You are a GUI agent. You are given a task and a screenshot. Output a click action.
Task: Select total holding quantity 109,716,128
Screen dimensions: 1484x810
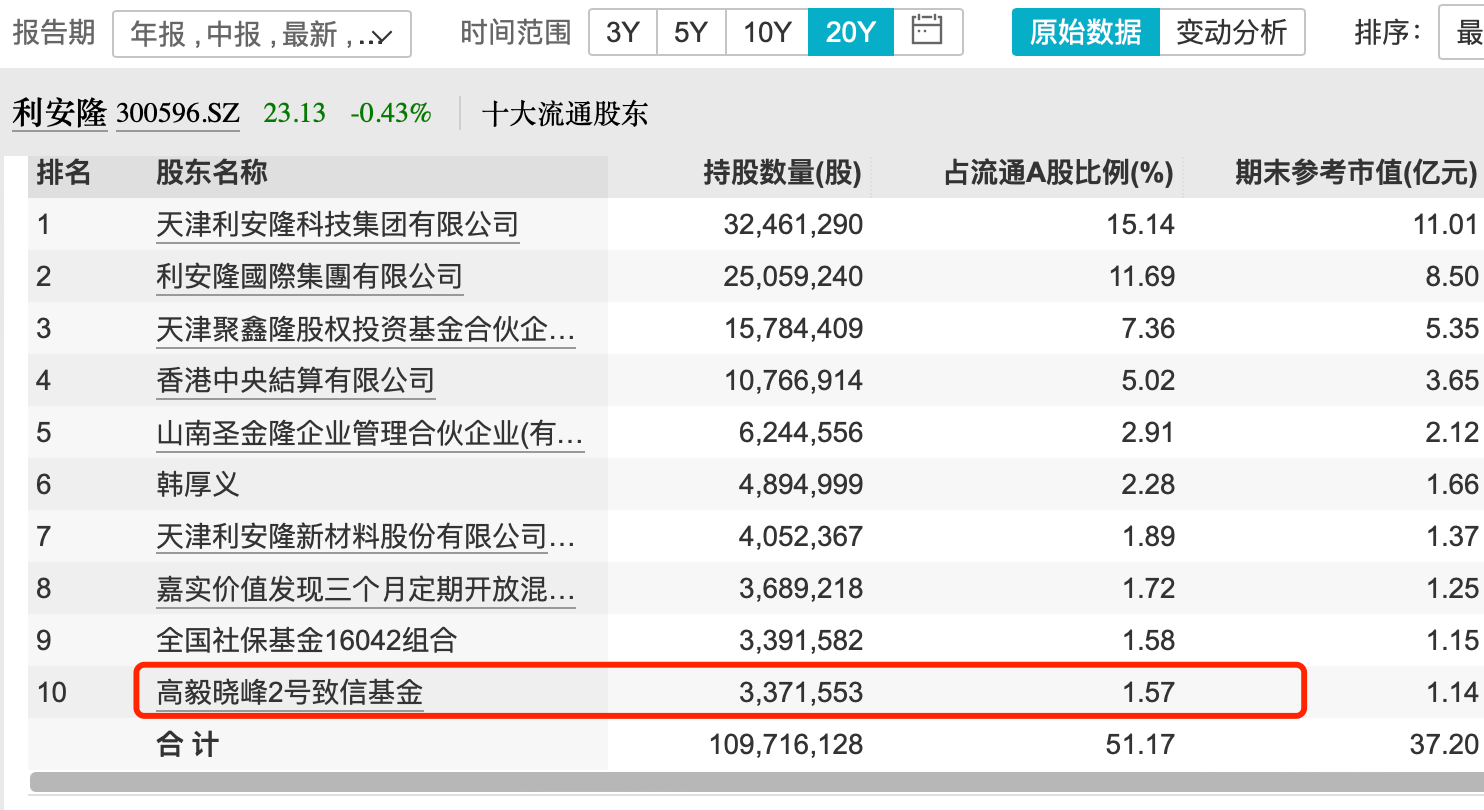[785, 744]
